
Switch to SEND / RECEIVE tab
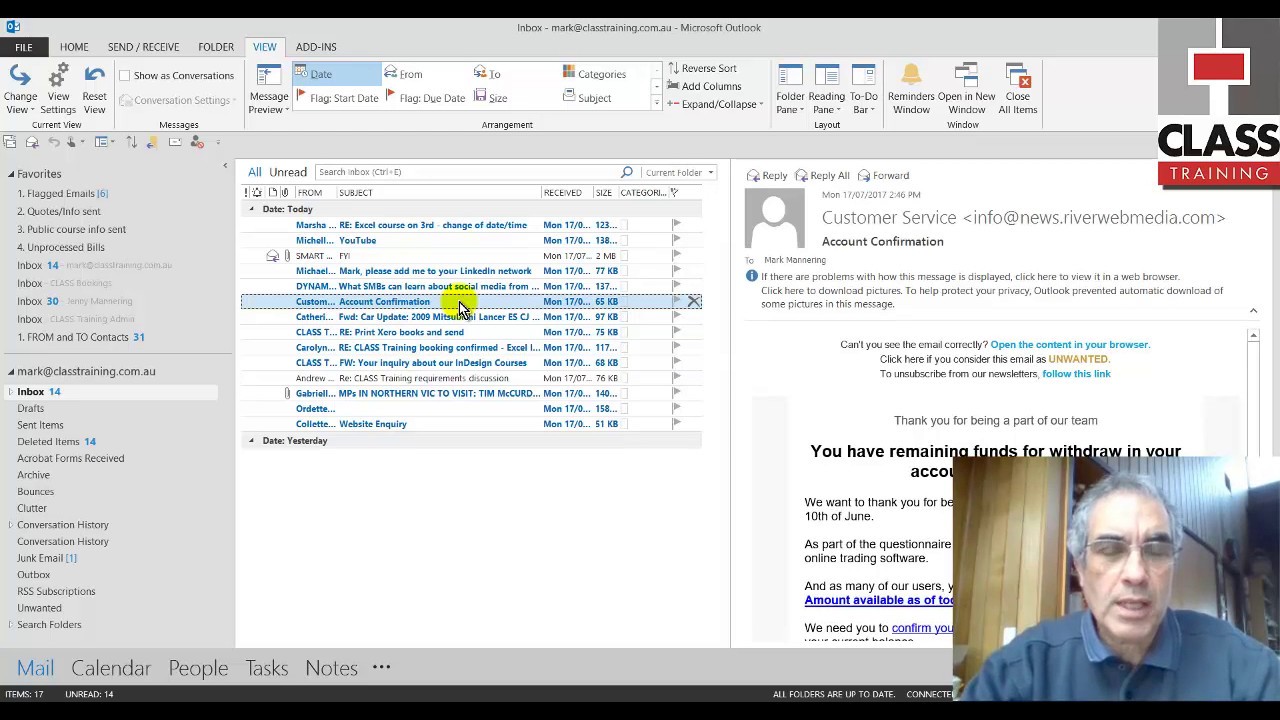tap(143, 47)
